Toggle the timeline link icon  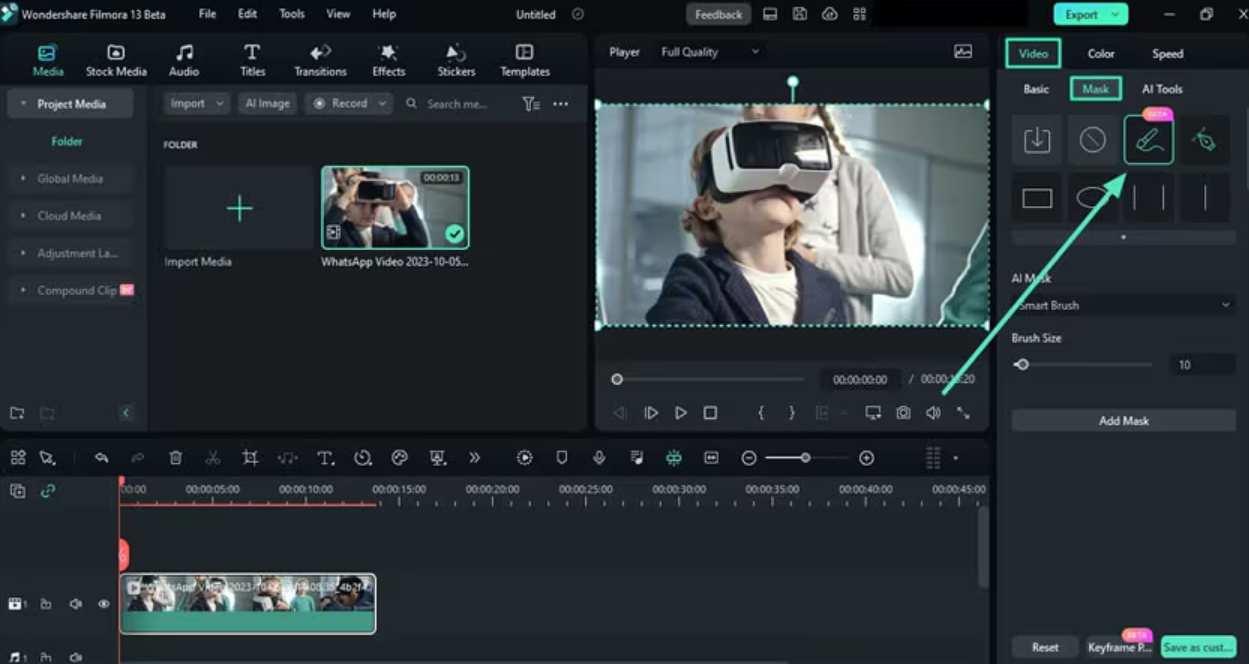[47, 490]
